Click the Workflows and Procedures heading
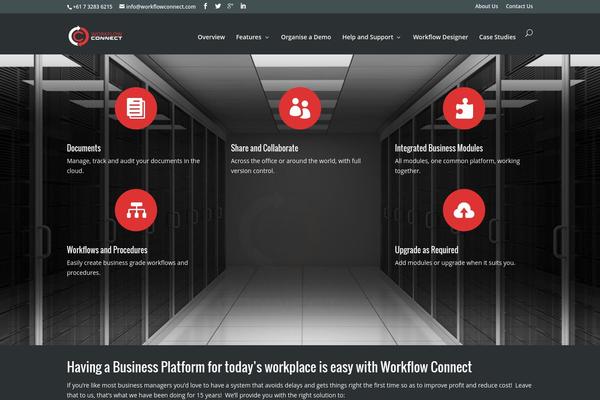The height and width of the screenshot is (400, 600). pos(107,250)
